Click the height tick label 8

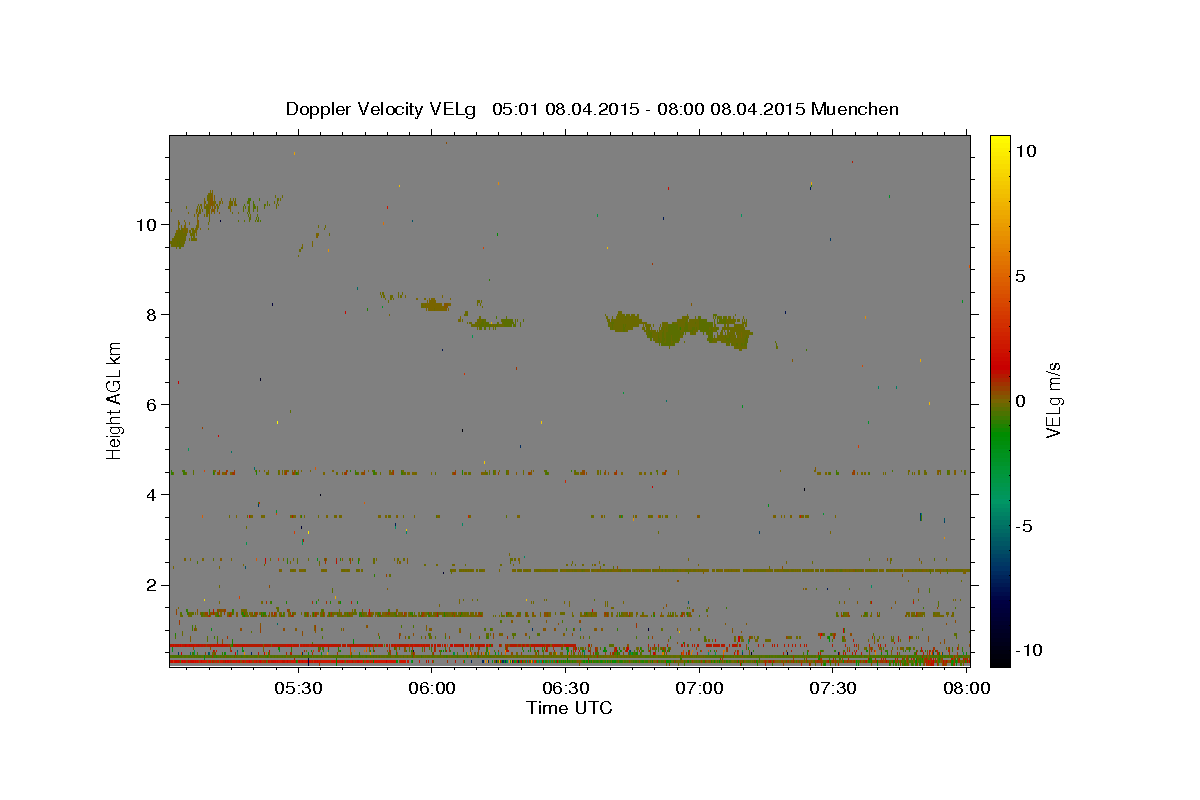pos(152,315)
